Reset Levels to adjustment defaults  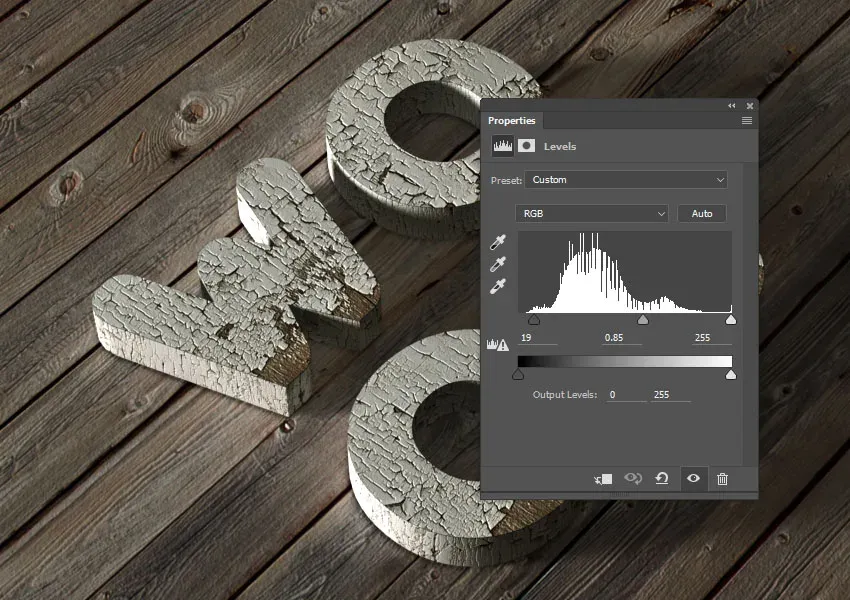tap(662, 478)
